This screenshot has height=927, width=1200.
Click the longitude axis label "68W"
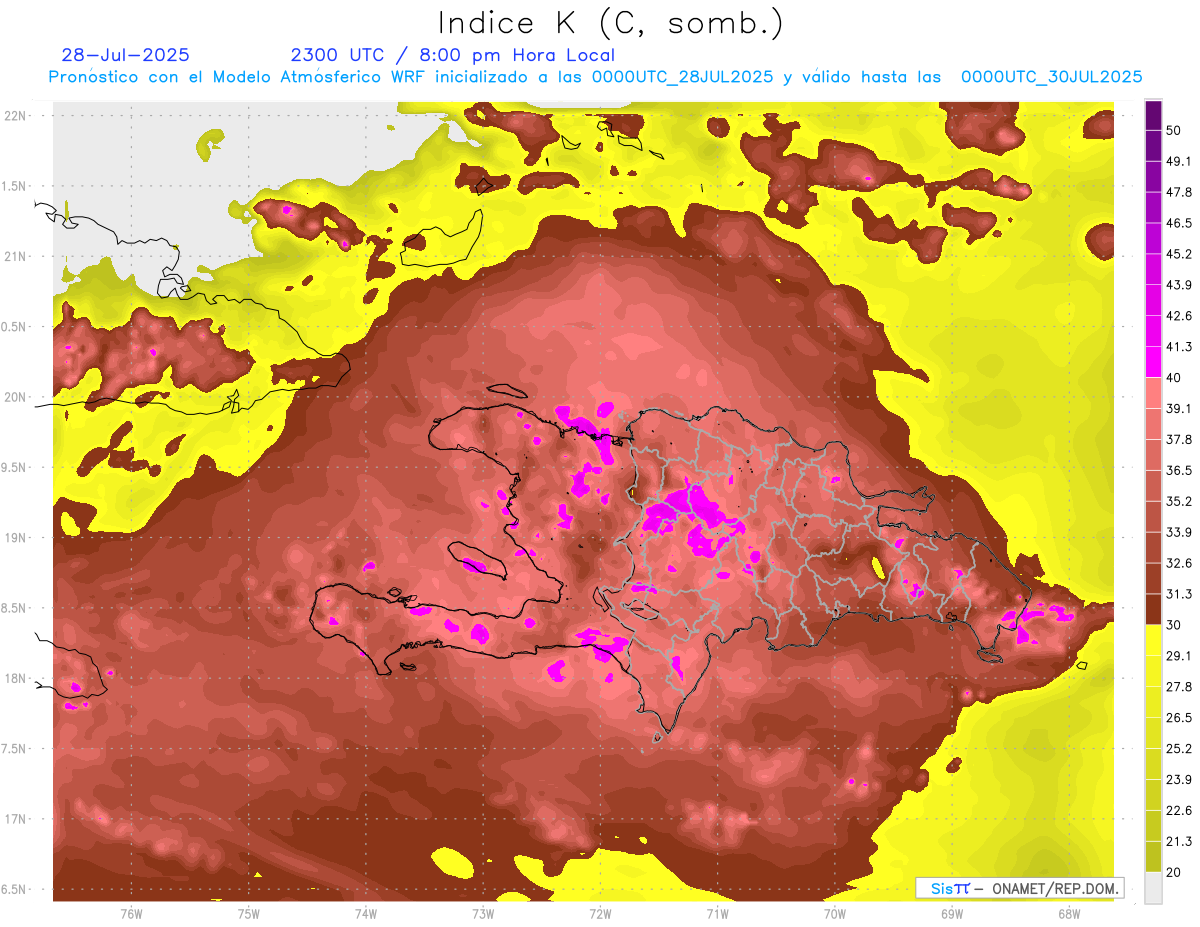pyautogui.click(x=1068, y=914)
